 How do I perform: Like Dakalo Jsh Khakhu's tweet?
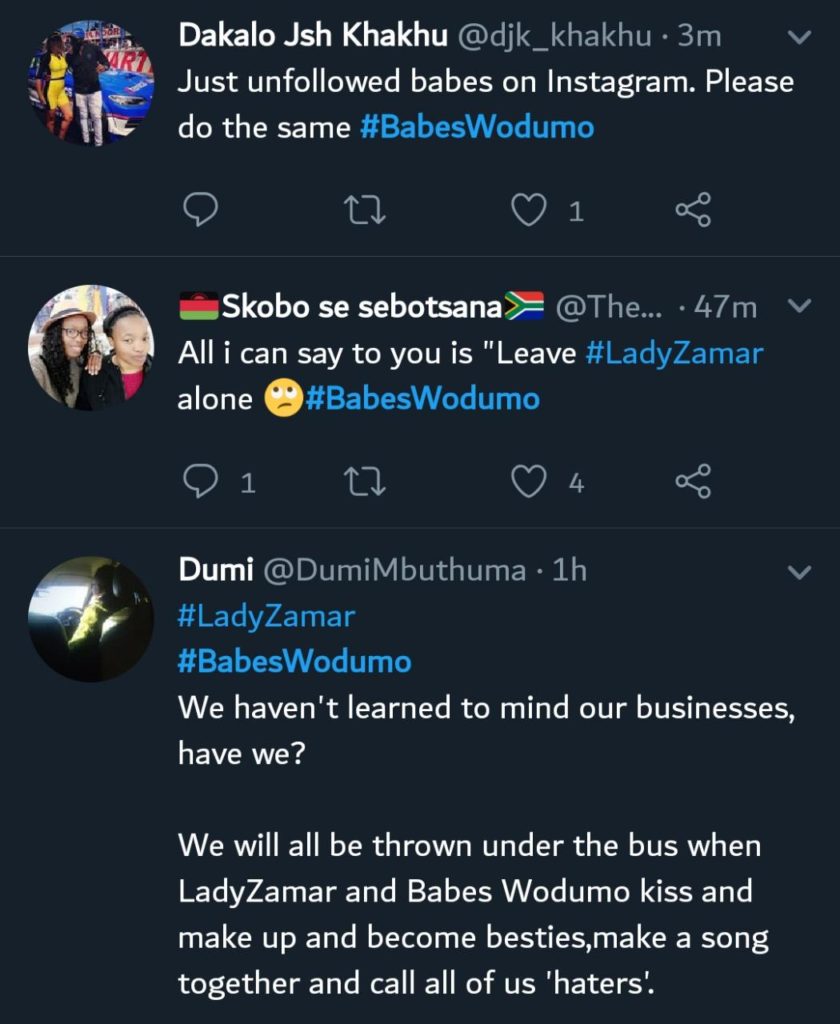[529, 210]
